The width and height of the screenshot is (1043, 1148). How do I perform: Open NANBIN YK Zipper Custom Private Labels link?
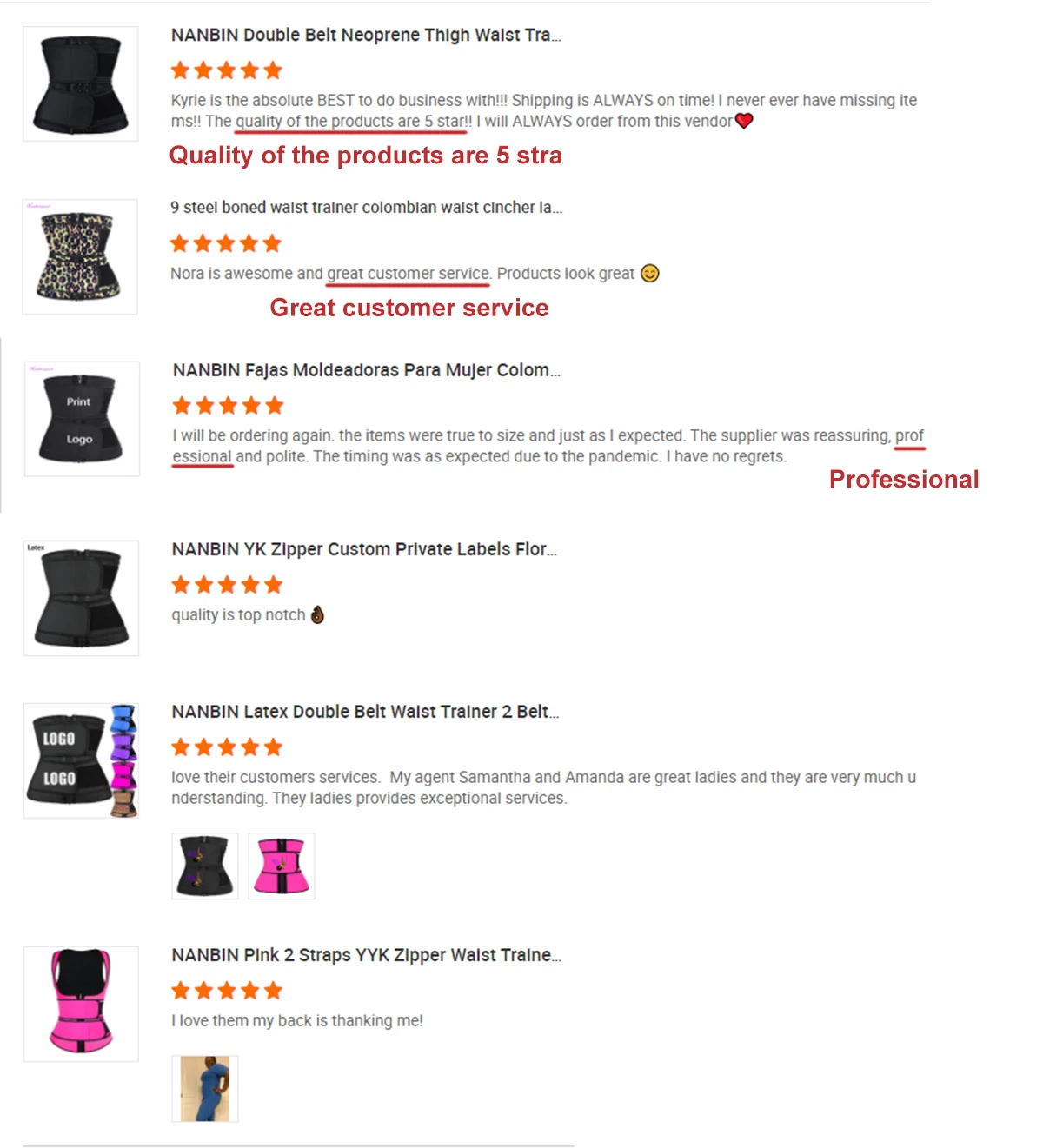[x=364, y=549]
